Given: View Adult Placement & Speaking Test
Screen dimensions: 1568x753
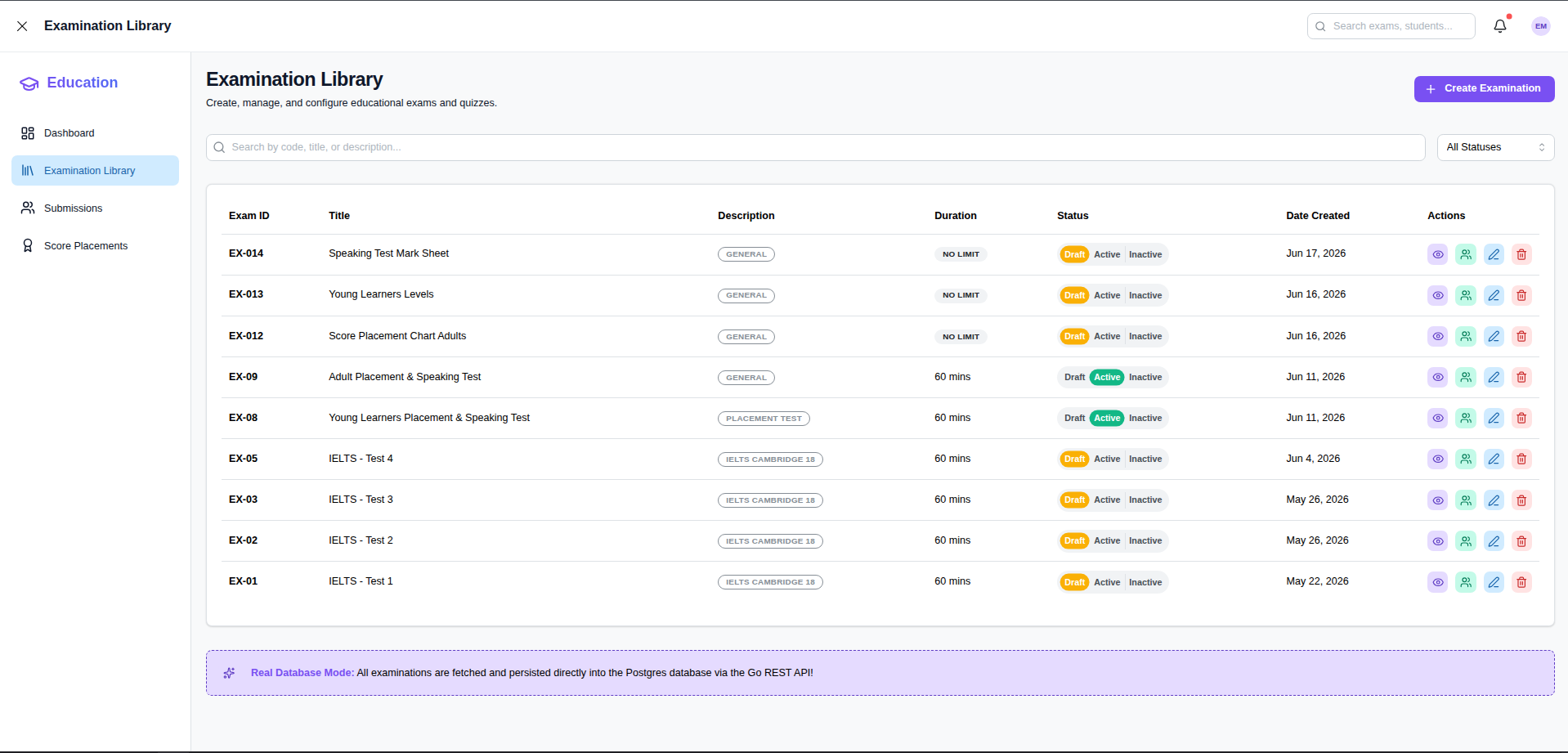Looking at the screenshot, I should click(x=1437, y=377).
